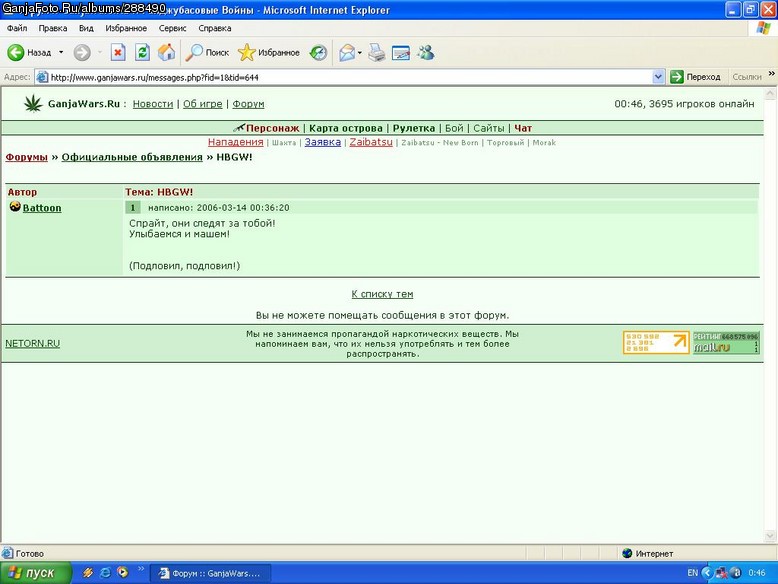Click the orange counter banner
Image resolution: width=778 pixels, height=584 pixels.
tap(656, 342)
